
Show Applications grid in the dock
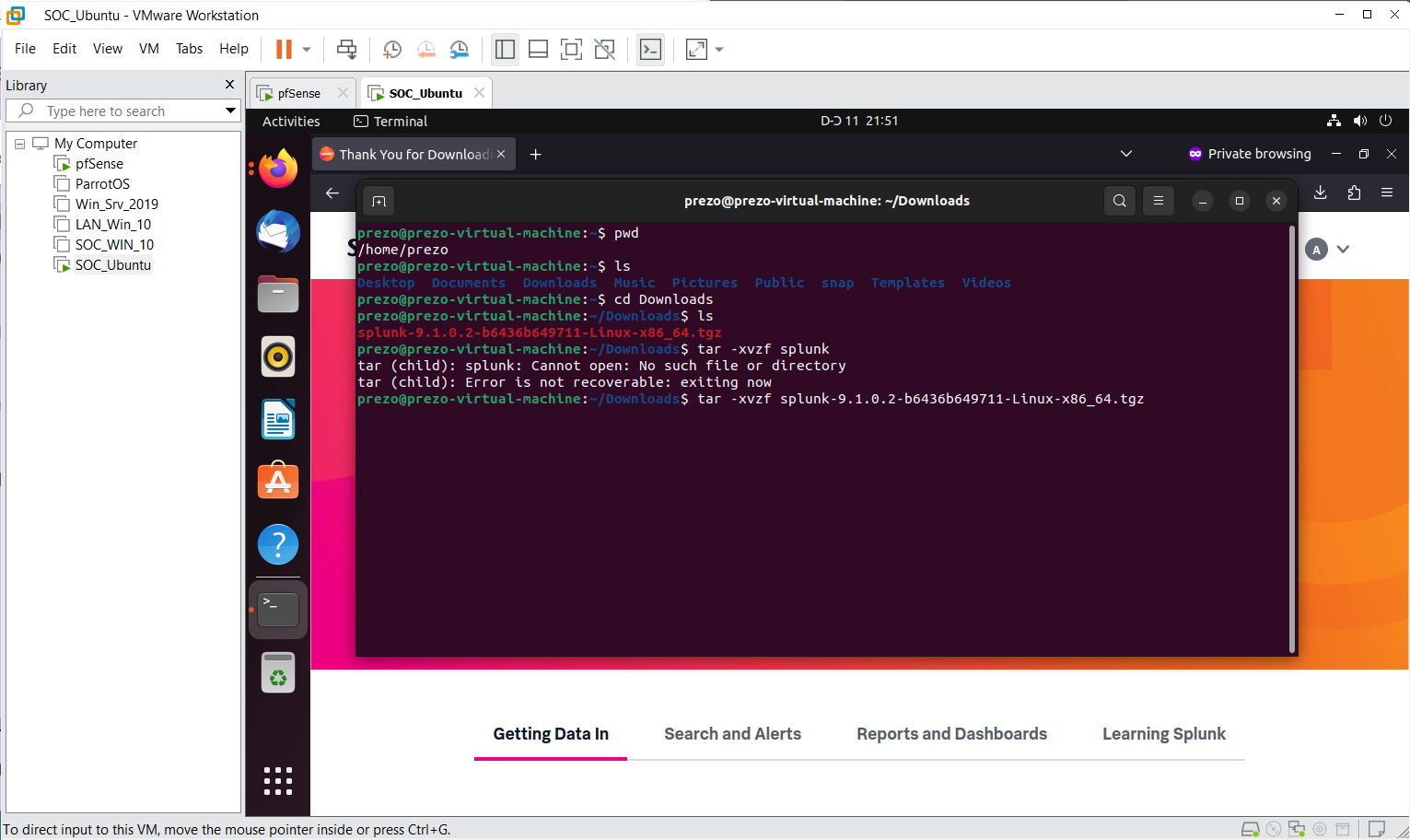(x=278, y=781)
